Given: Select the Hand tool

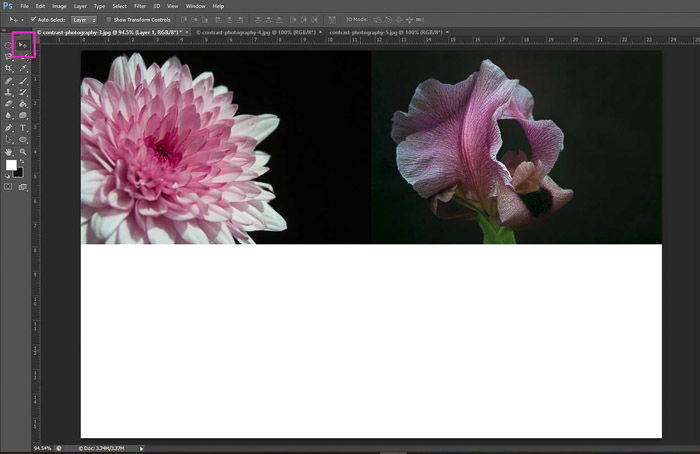Looking at the screenshot, I should [x=9, y=152].
